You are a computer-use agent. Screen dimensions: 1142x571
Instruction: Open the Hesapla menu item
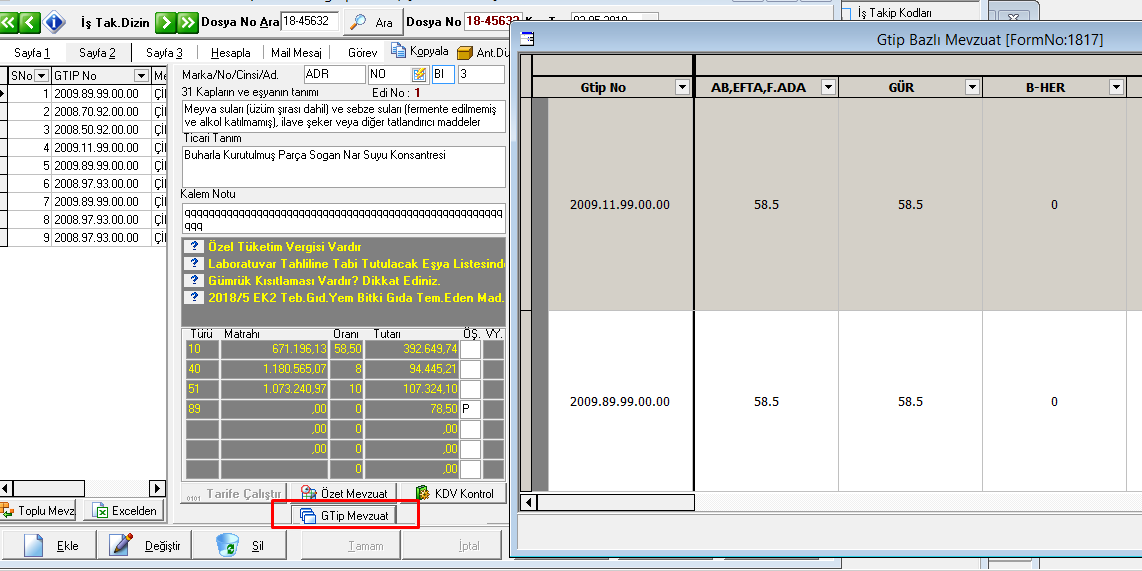point(230,52)
